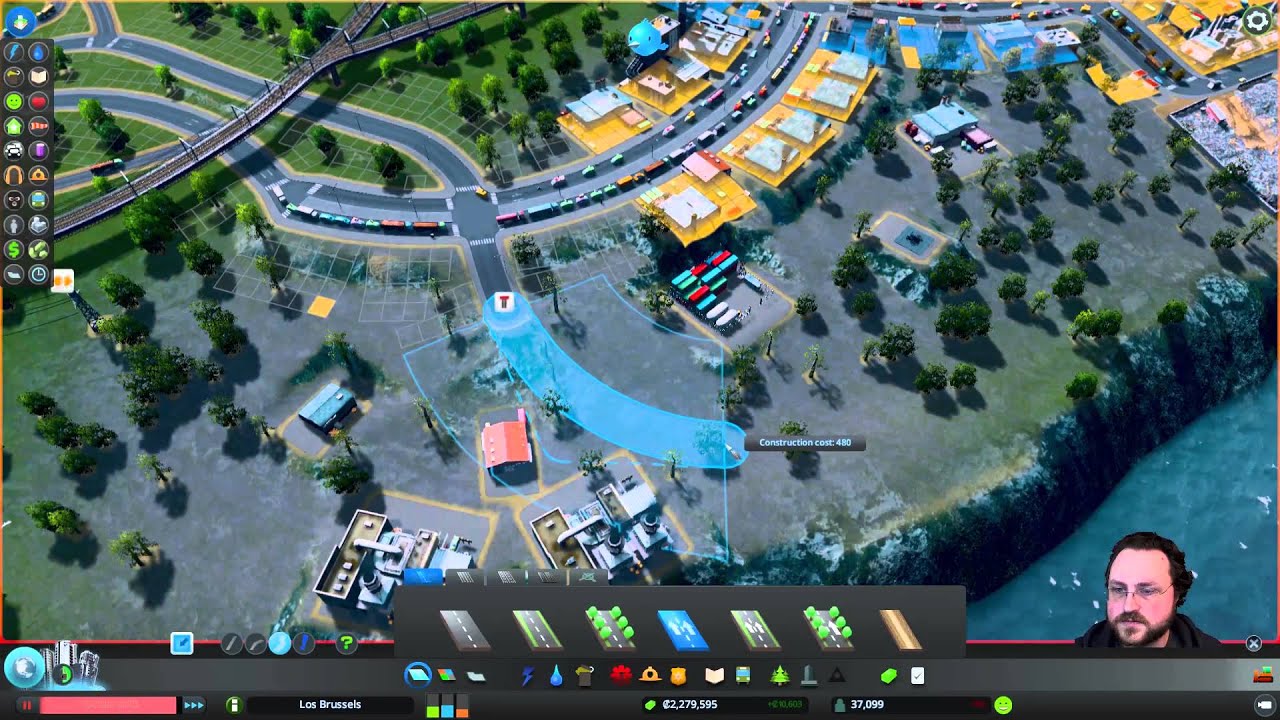Switch to the Highways tab

[546, 577]
